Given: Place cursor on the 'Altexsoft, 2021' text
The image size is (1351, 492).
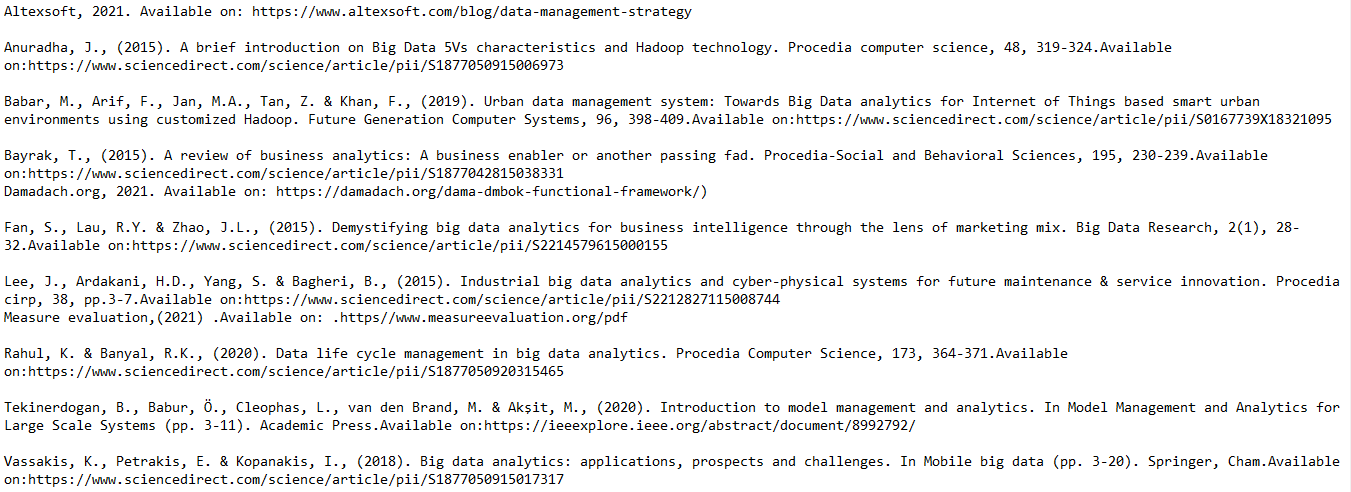Looking at the screenshot, I should click(x=64, y=12).
